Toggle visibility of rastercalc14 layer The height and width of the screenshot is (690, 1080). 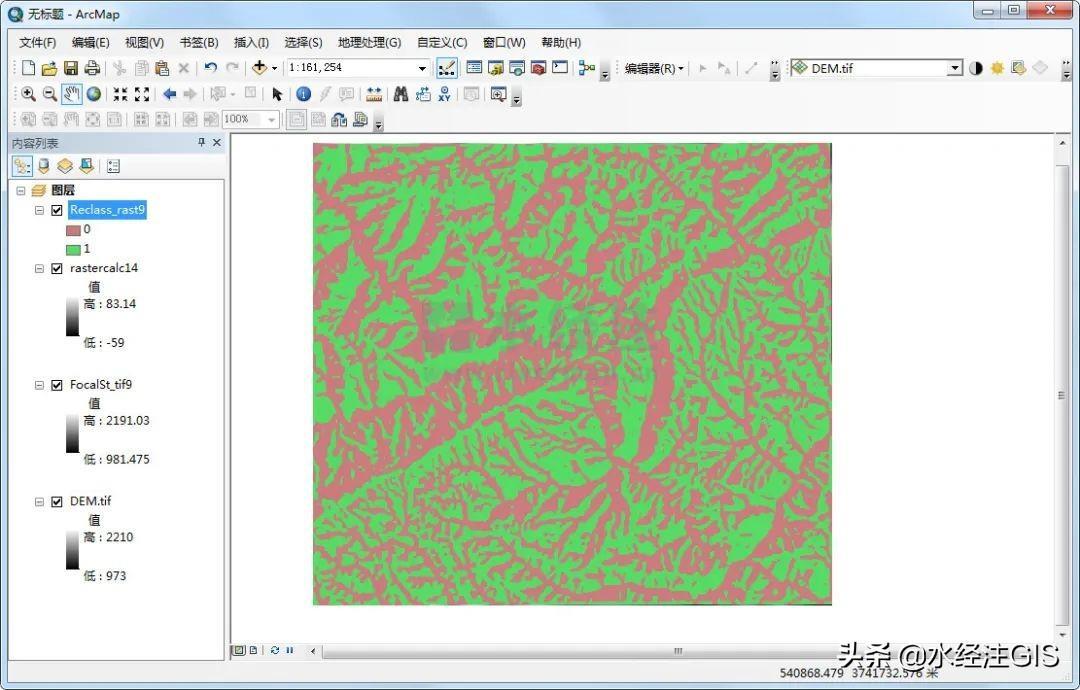(x=57, y=268)
